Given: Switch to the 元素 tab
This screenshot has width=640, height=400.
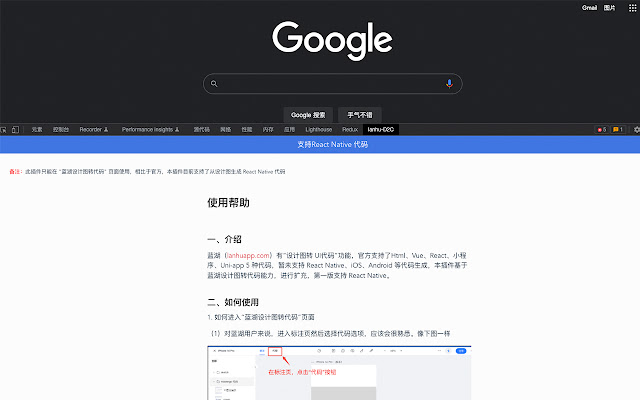Looking at the screenshot, I should tap(37, 130).
